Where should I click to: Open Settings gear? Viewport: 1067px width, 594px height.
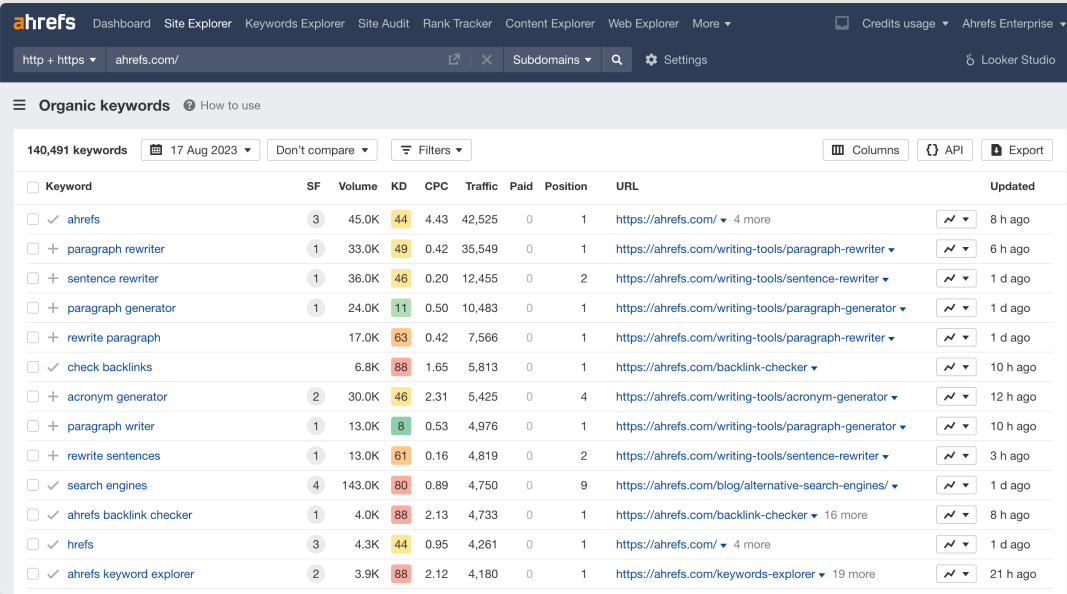(676, 60)
